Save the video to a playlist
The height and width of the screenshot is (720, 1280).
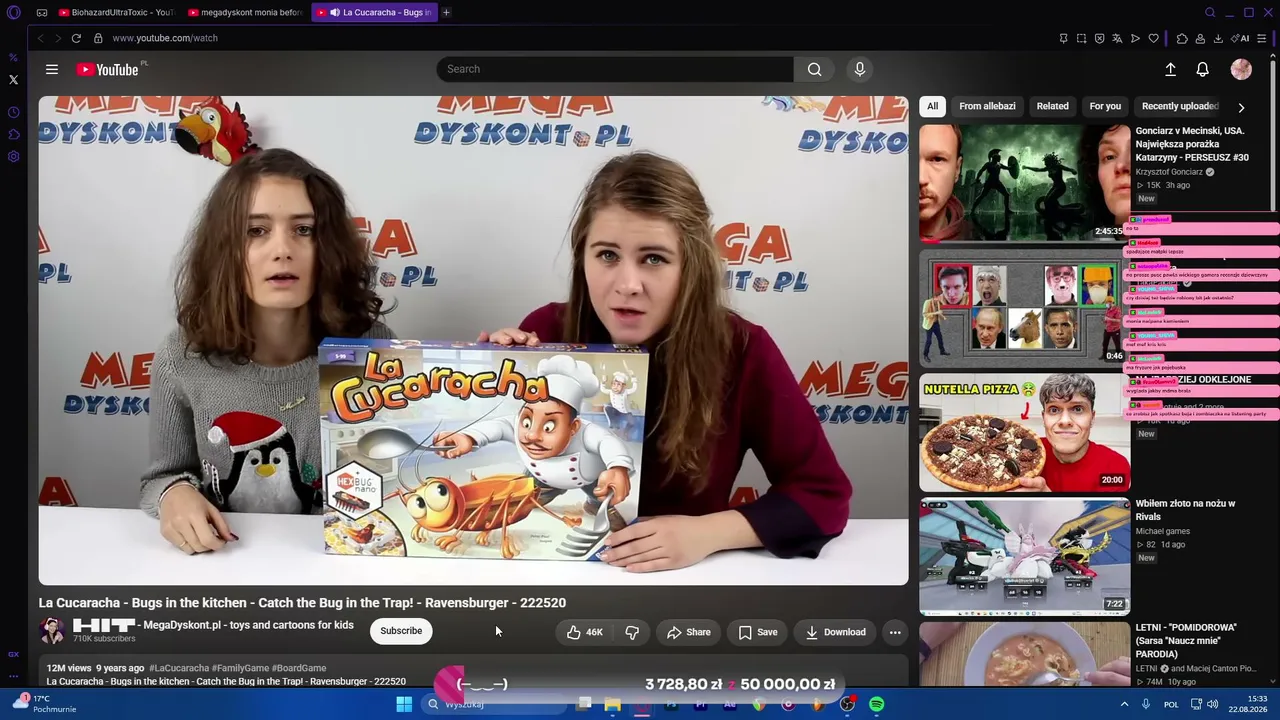[757, 632]
